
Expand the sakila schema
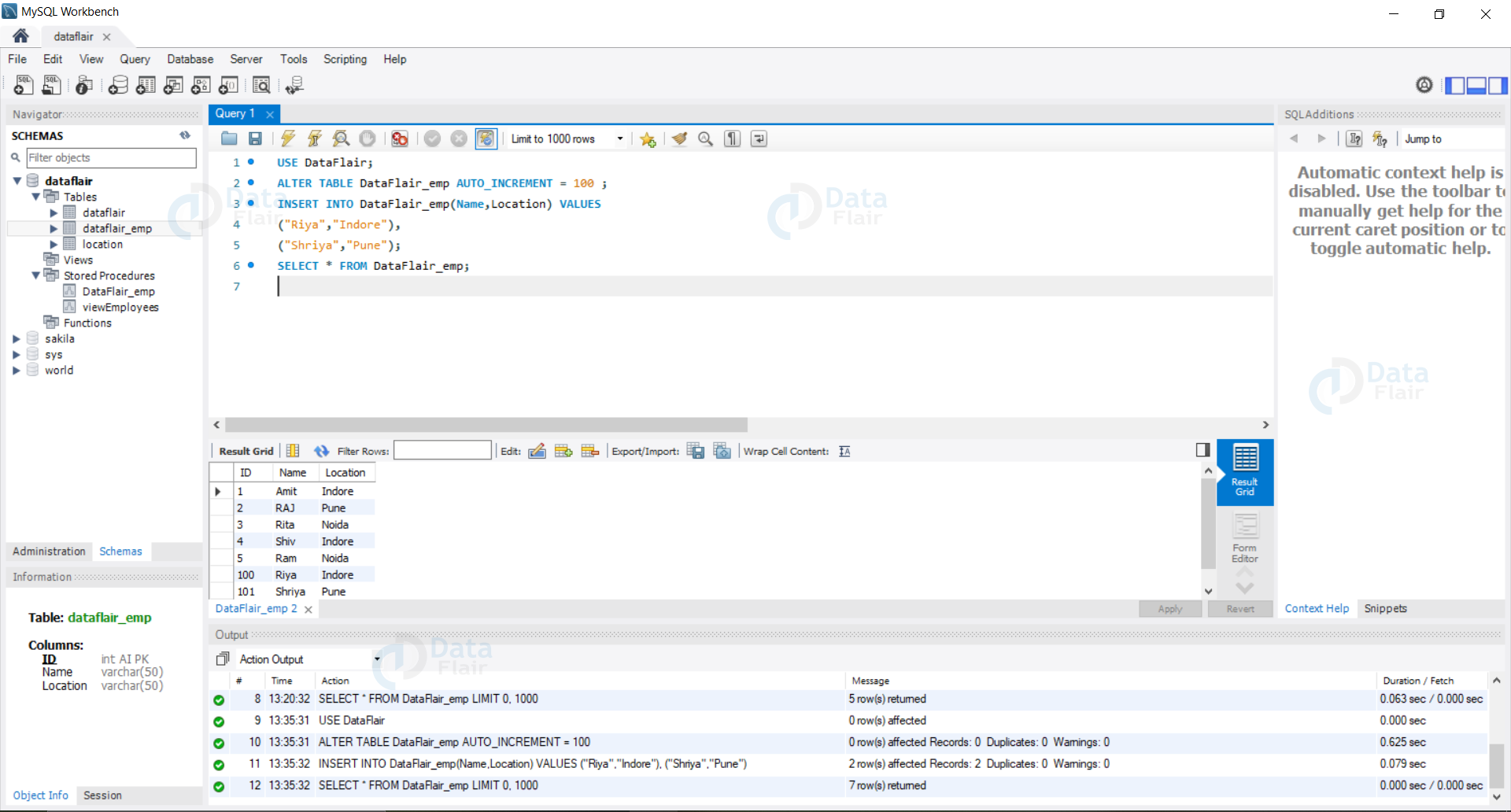coord(16,339)
